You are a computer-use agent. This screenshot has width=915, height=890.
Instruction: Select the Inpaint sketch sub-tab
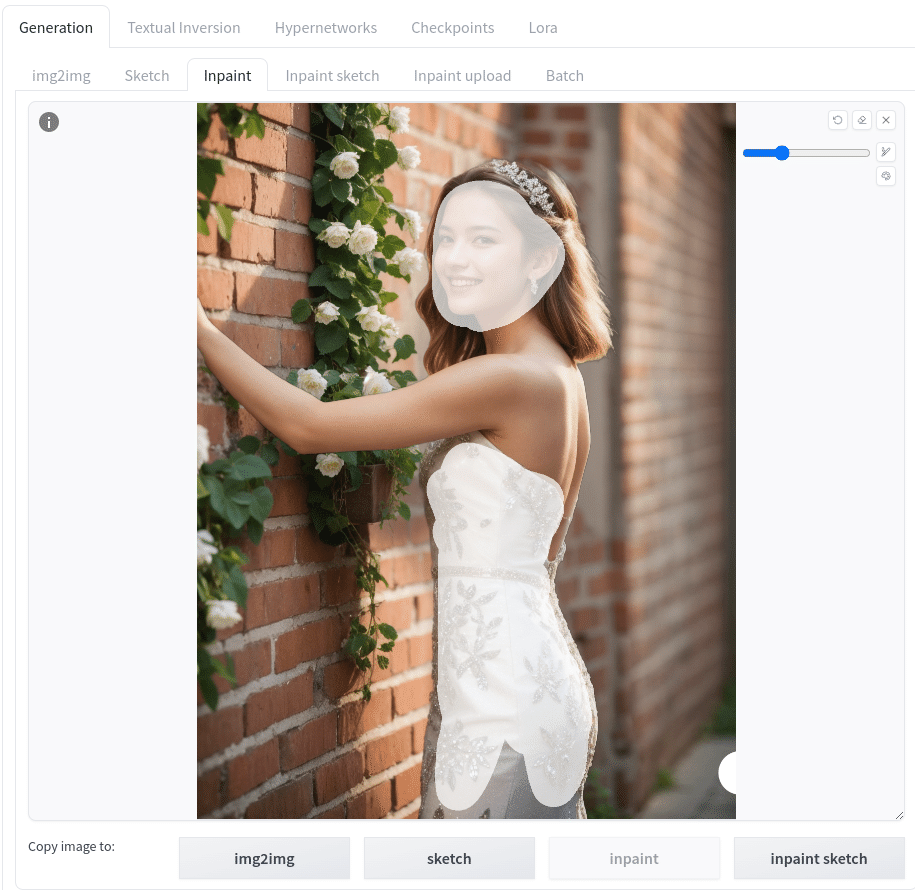[x=333, y=76]
